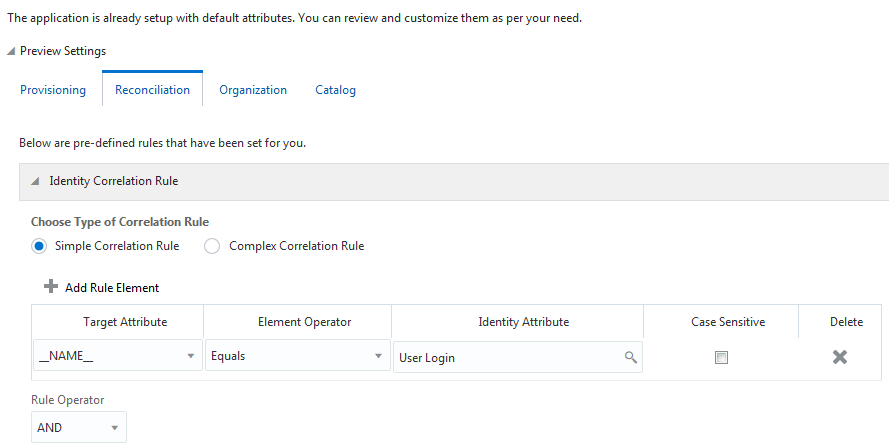Click the Add Rule Element link

coord(112,288)
